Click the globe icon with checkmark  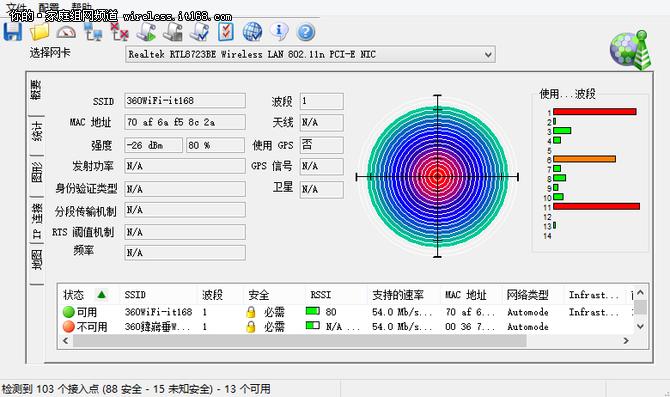[x=252, y=32]
